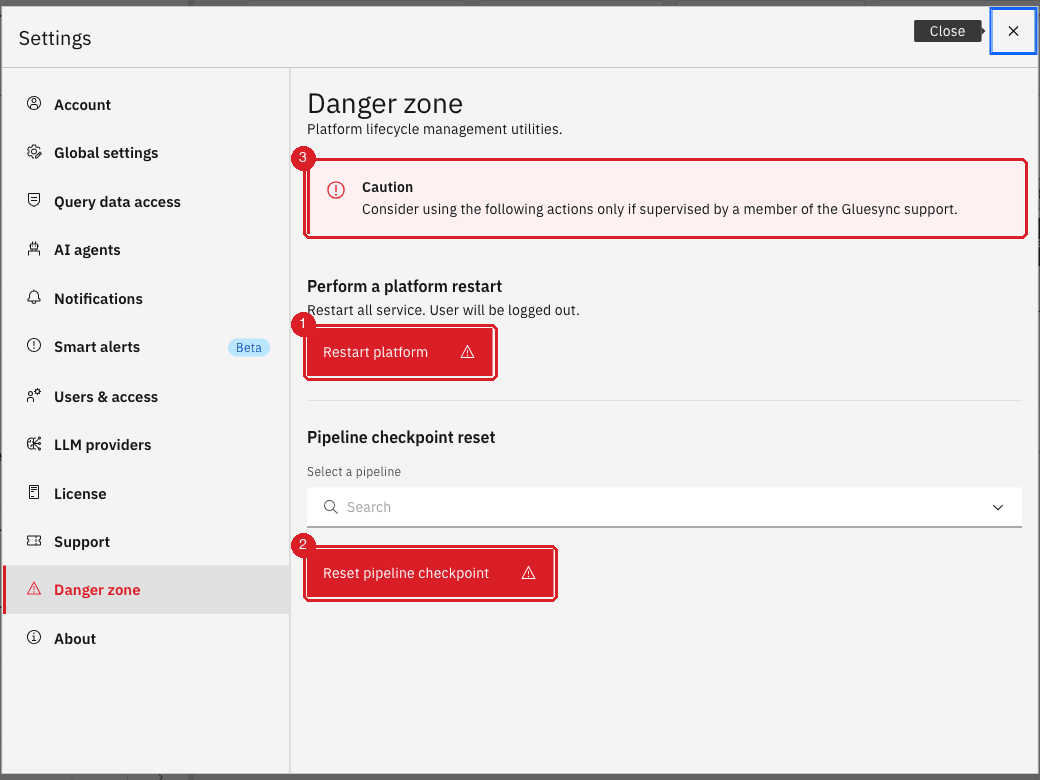Open the Account settings section
1040x780 pixels.
click(146, 104)
